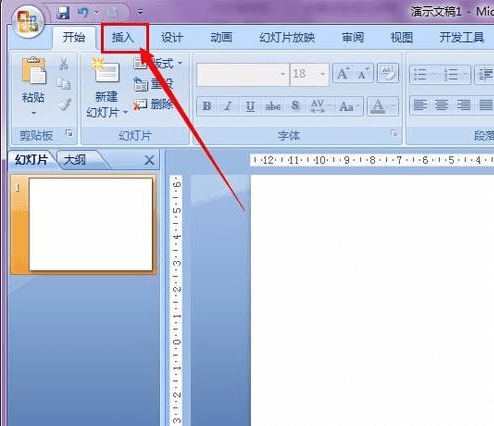Add a slide with the 新建幻灯片 icon
This screenshot has width=494, height=426.
coord(106,71)
